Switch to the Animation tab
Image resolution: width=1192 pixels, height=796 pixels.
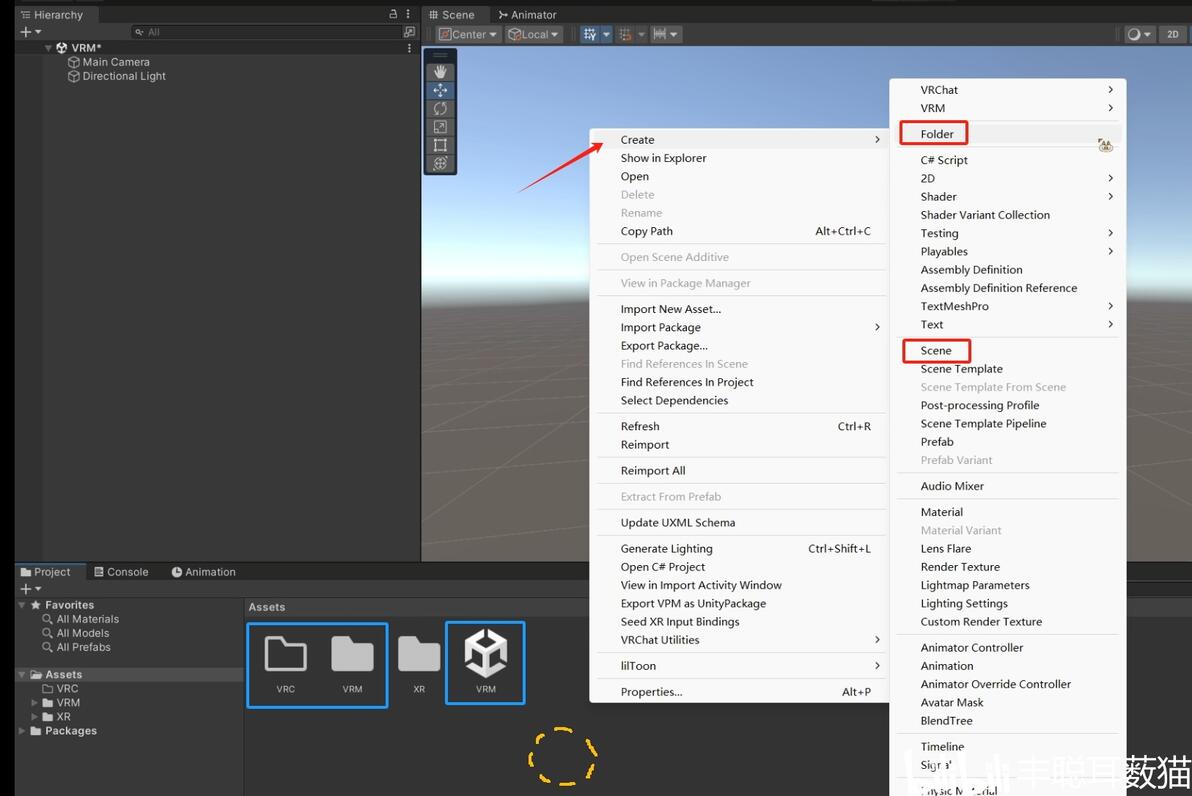tap(203, 572)
